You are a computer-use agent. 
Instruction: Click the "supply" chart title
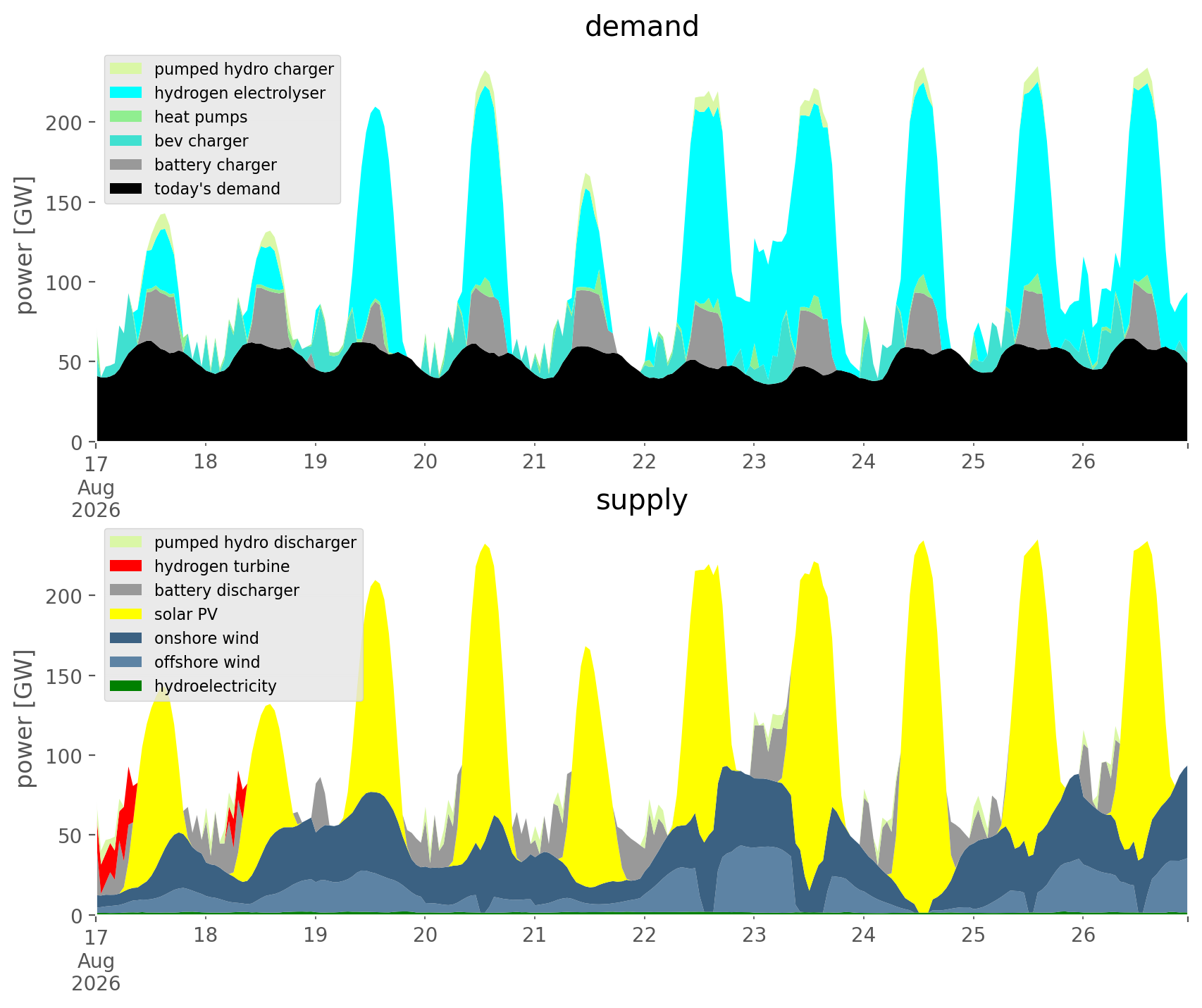tap(642, 501)
